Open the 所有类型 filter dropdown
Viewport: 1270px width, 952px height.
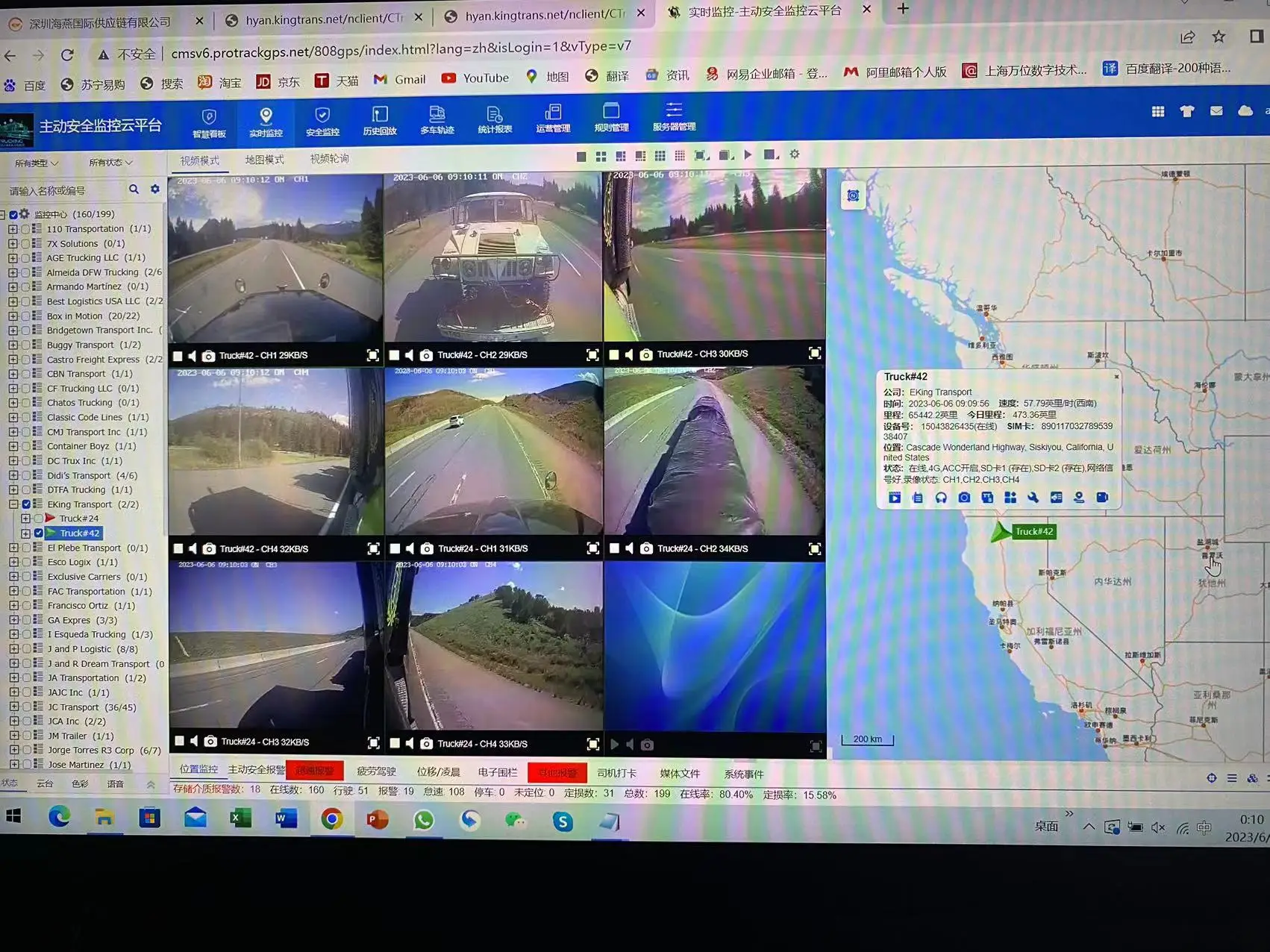point(34,162)
